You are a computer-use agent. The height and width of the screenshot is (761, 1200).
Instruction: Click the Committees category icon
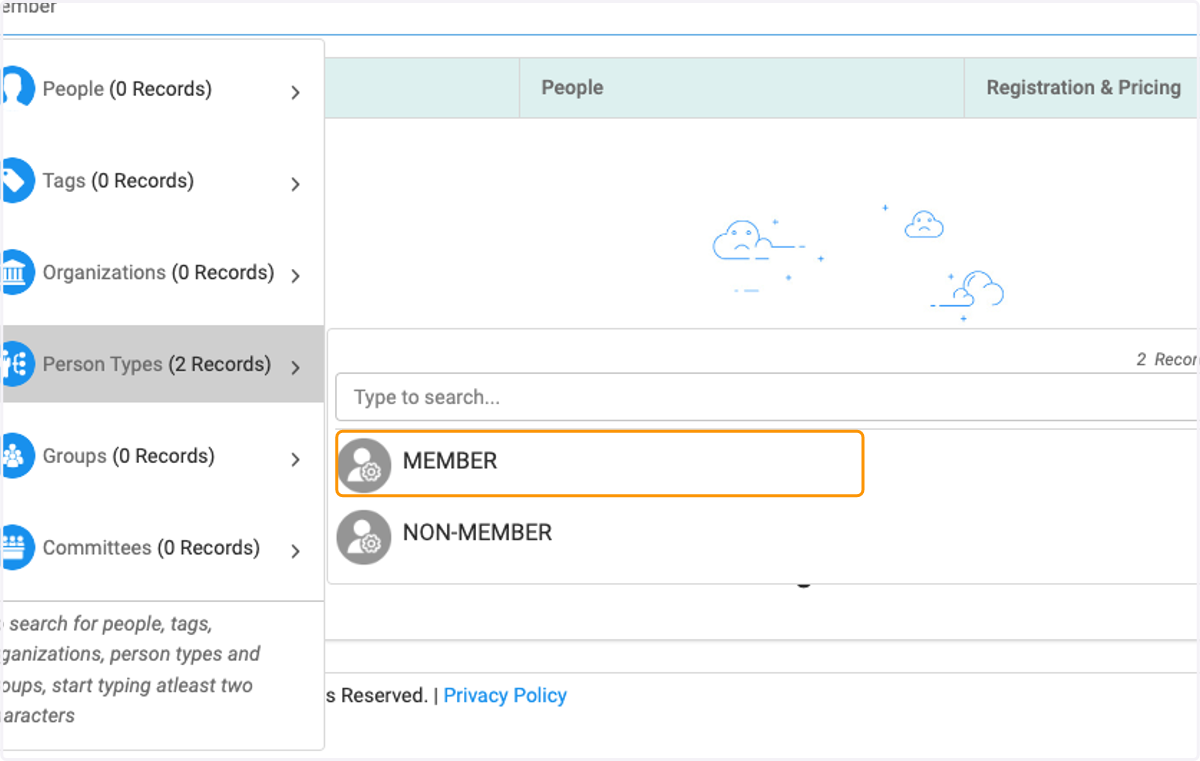18,548
